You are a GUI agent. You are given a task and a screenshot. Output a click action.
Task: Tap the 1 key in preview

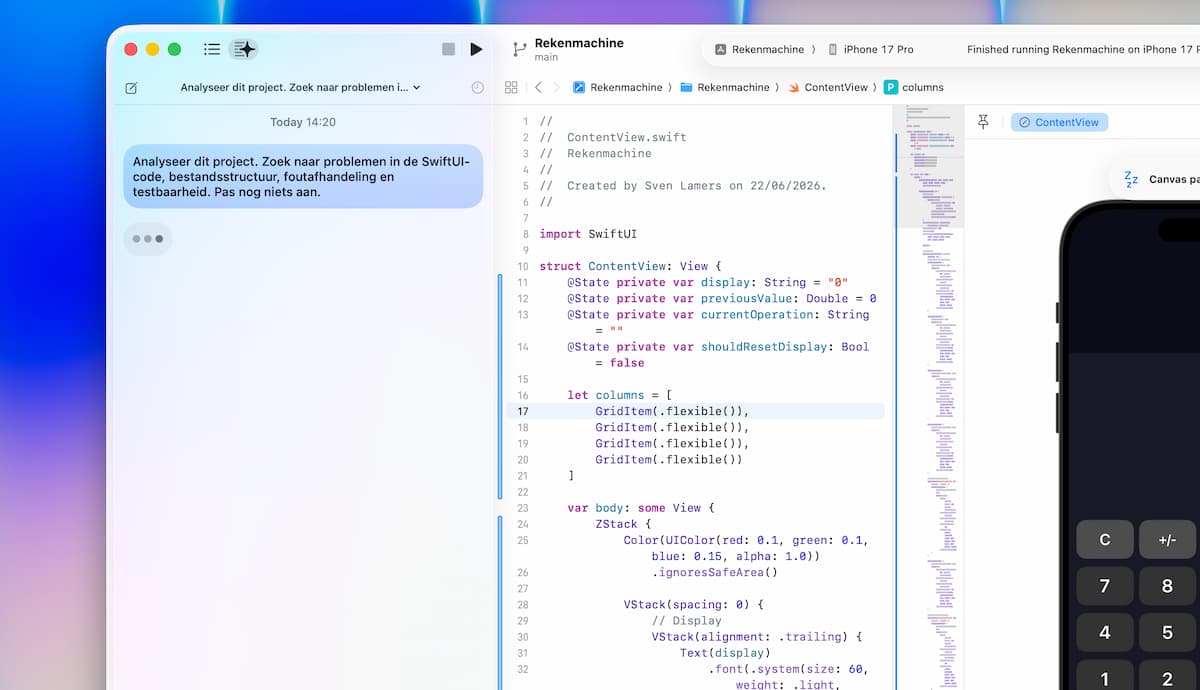click(1105, 676)
